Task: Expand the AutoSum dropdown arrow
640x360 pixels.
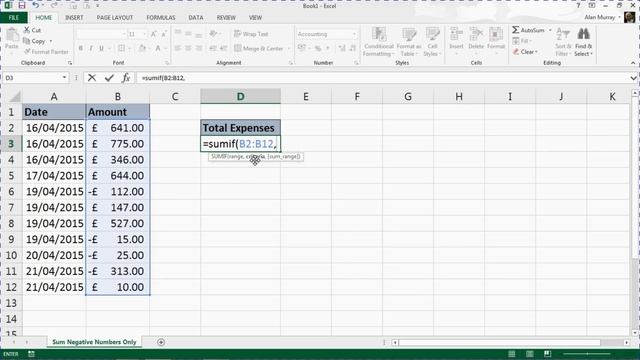Action: point(550,30)
